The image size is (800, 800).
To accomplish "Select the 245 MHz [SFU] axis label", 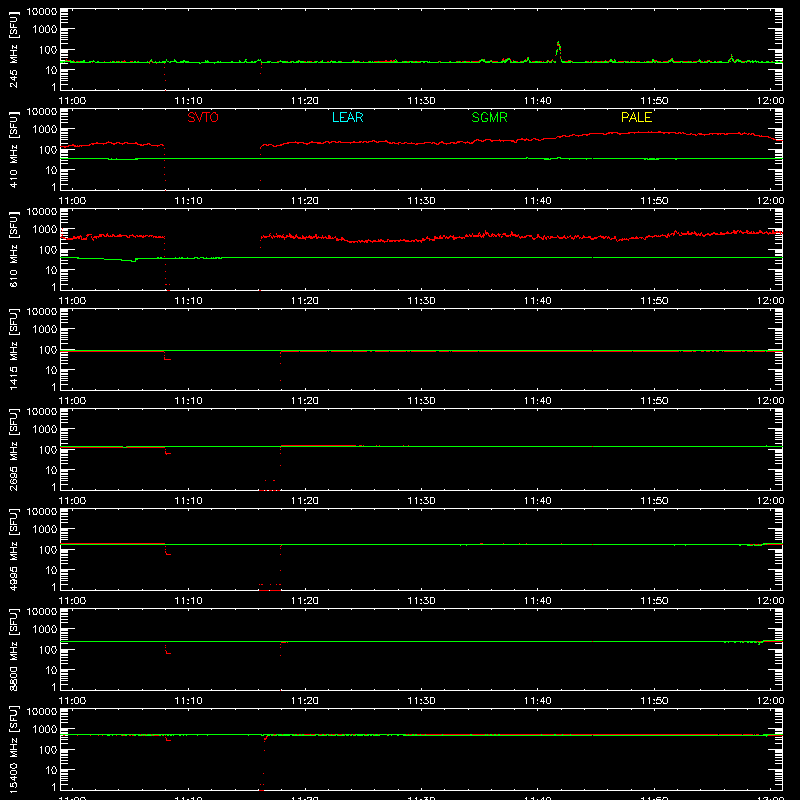I will [14, 49].
